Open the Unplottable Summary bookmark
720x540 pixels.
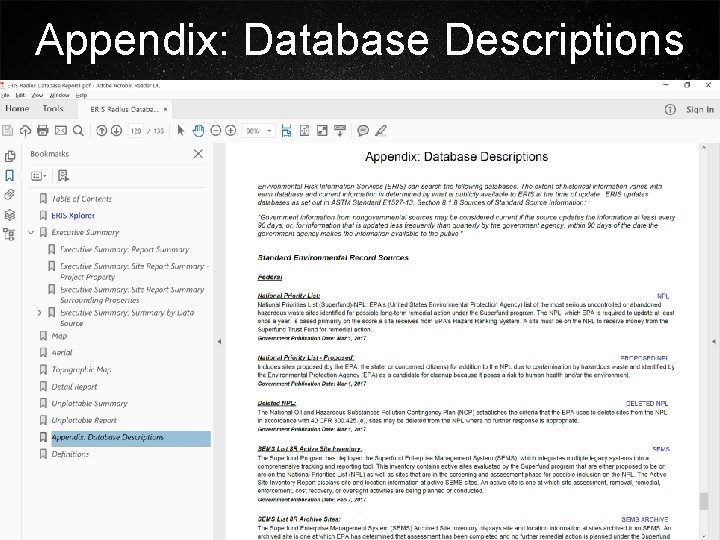coord(89,404)
